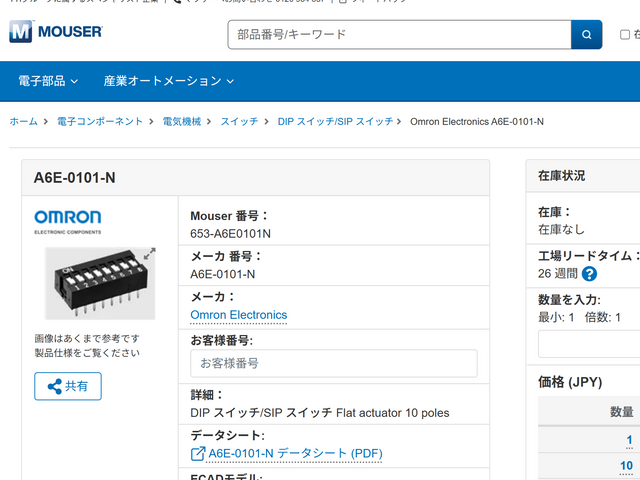Open 電子コンポーネント breadcrumb link

[100, 122]
